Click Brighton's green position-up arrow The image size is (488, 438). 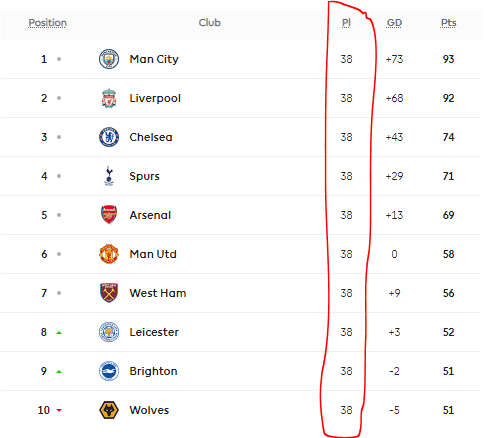(x=59, y=371)
